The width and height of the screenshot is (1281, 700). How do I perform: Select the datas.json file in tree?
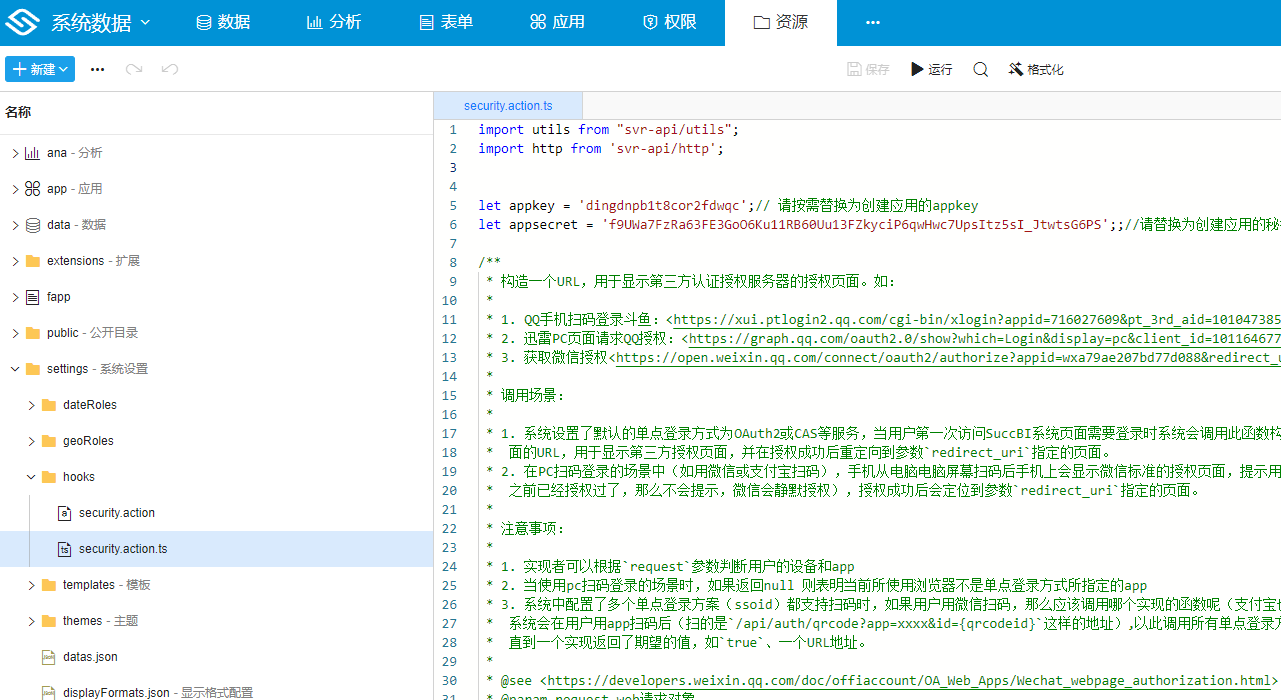click(90, 657)
